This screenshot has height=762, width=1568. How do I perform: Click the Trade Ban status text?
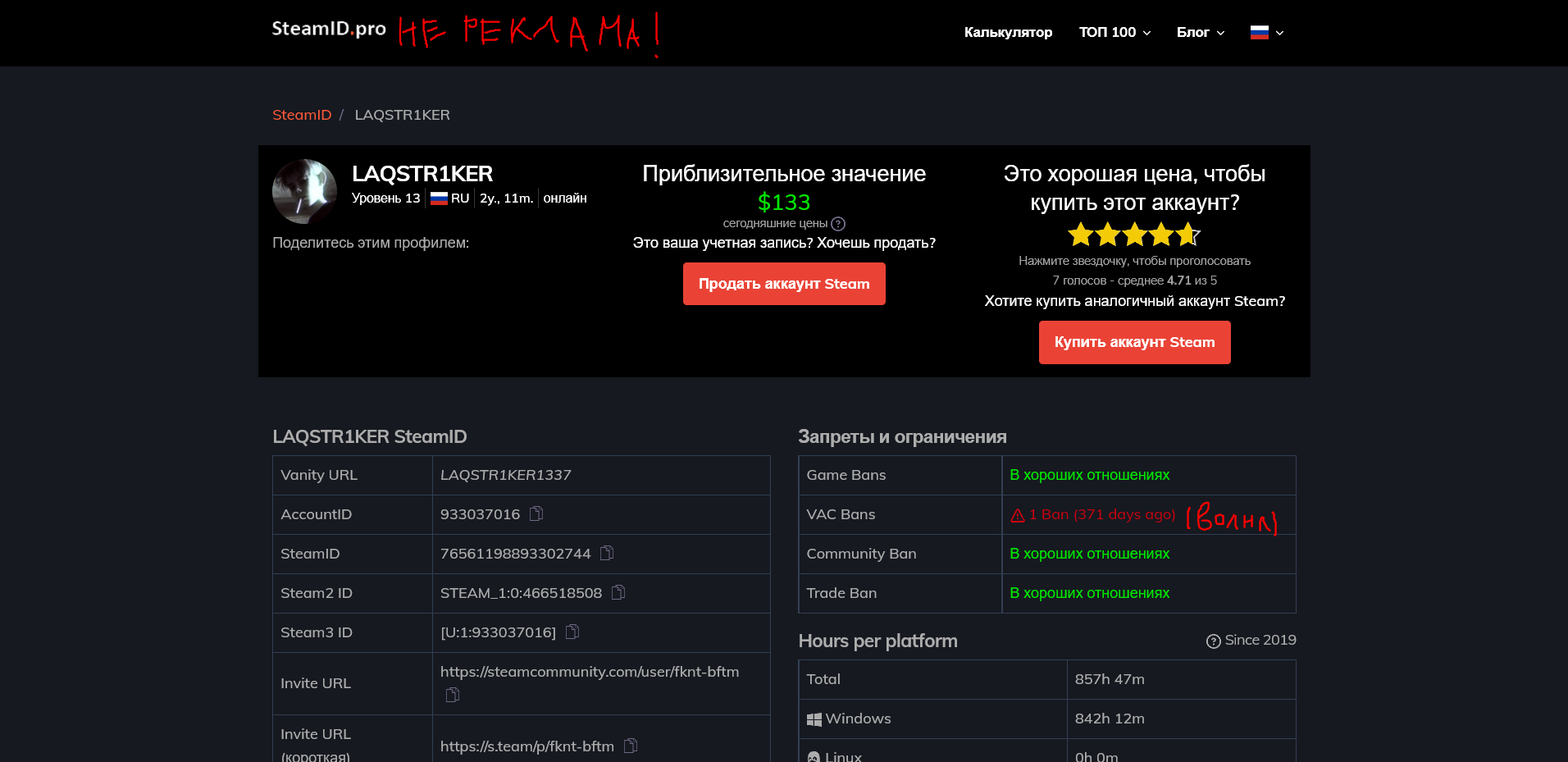point(1089,593)
